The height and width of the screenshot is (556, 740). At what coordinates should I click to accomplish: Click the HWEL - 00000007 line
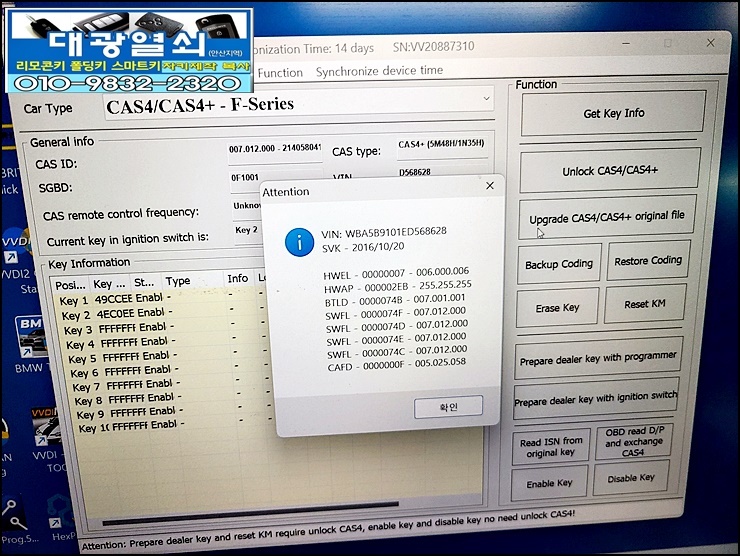(396, 273)
